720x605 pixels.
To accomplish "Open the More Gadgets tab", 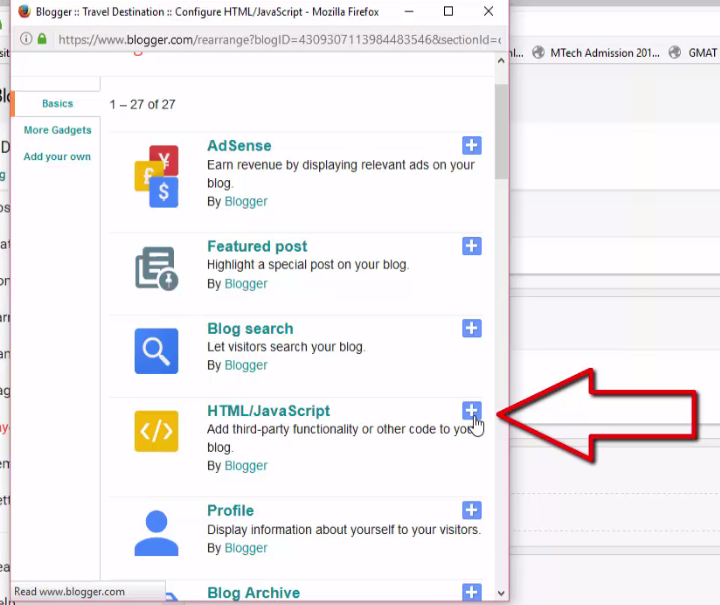I will click(x=57, y=130).
